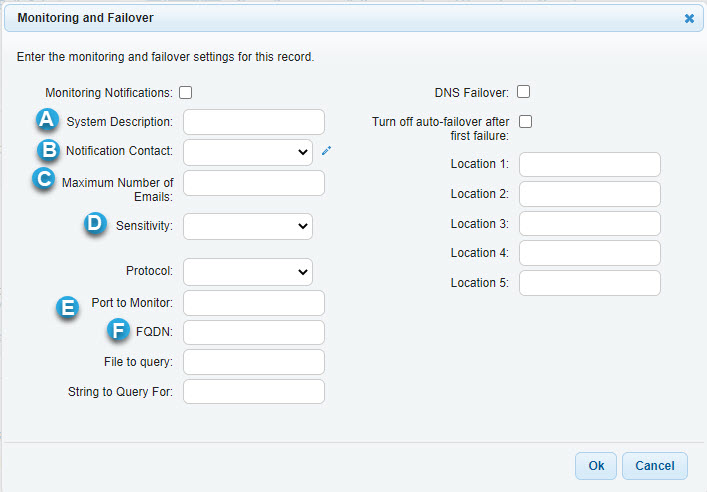
Task: Click the blue D marker badge
Action: click(95, 223)
